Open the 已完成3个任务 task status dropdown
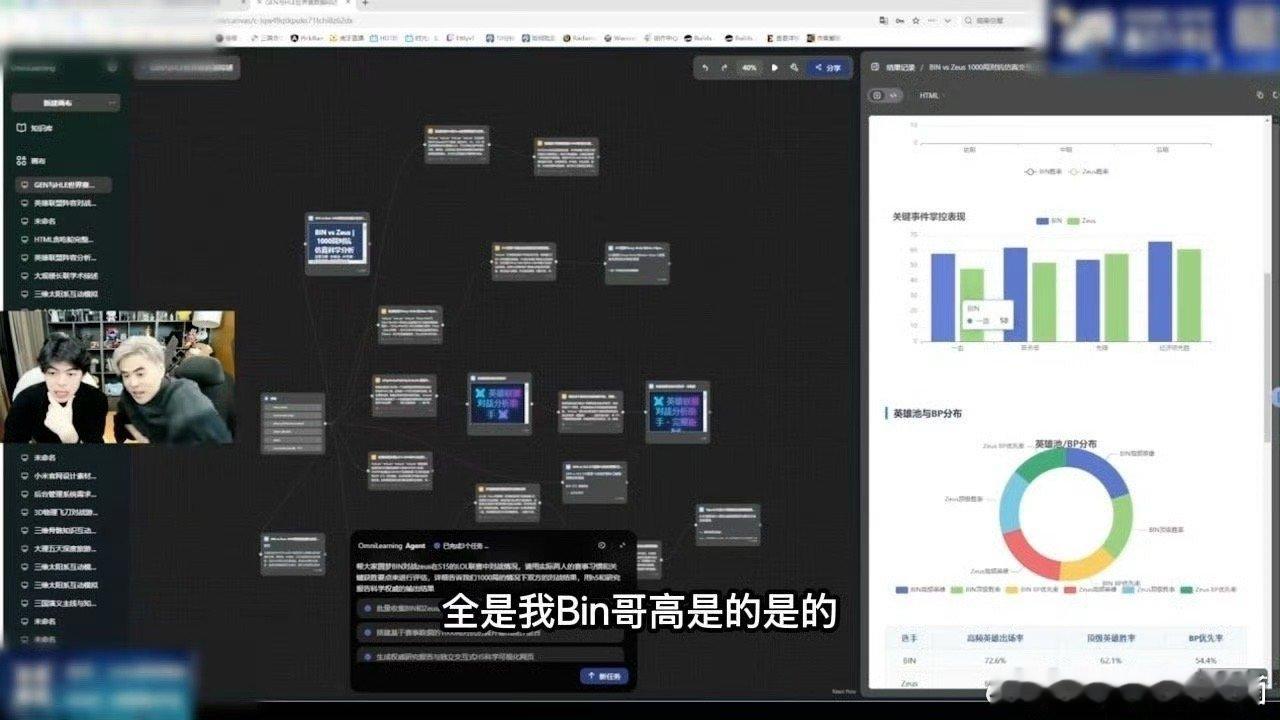1280x720 pixels. 461,546
